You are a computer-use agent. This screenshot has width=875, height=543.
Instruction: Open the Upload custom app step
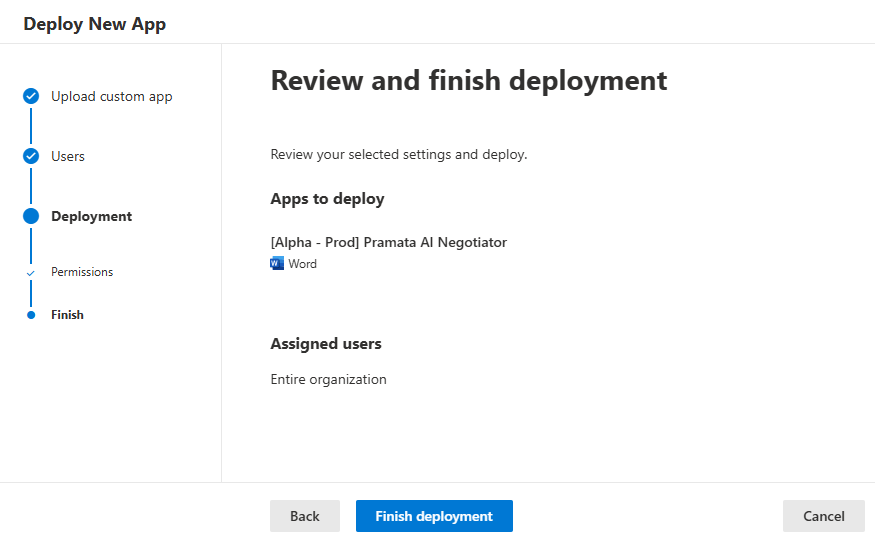pos(112,97)
